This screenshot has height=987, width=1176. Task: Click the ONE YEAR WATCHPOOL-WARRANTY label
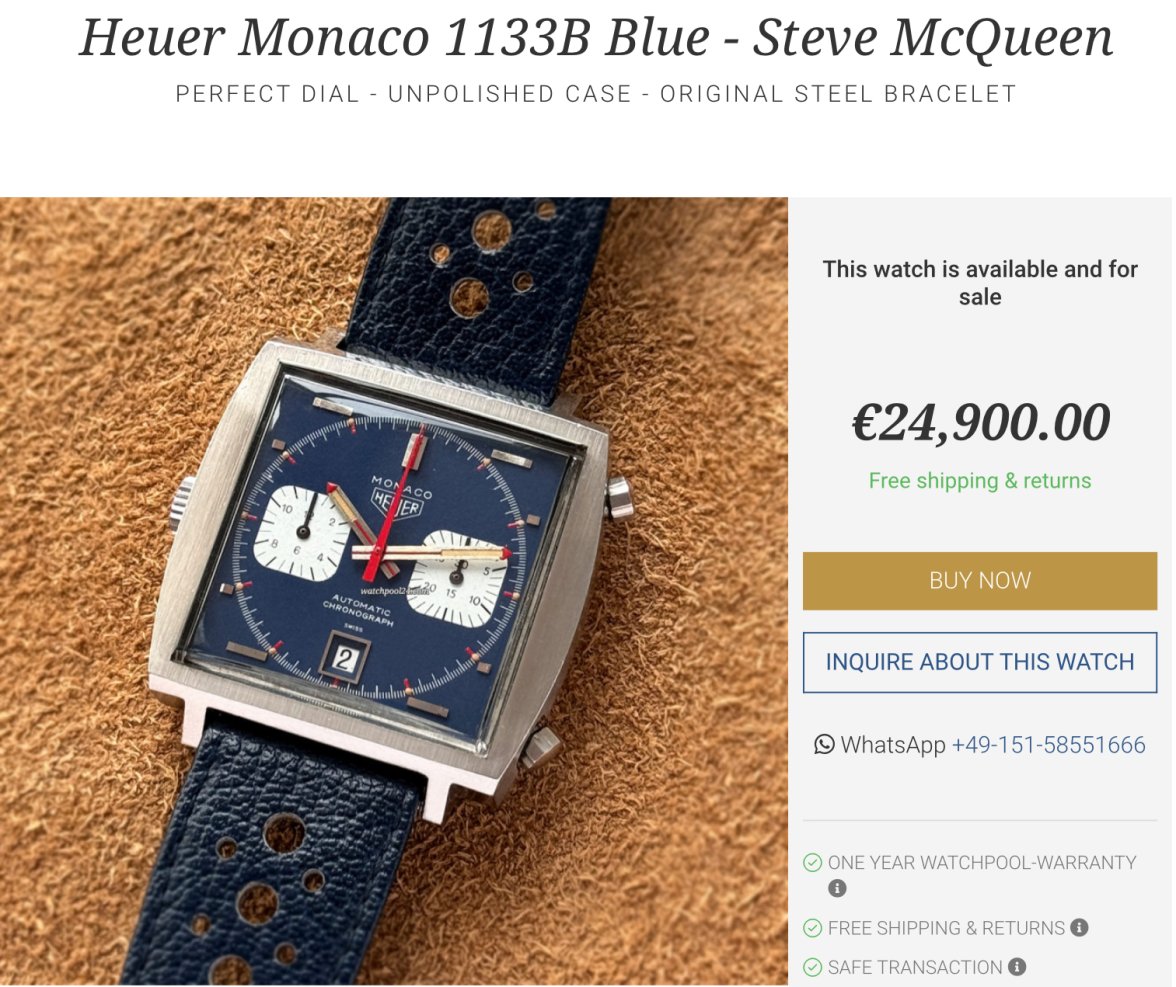click(x=982, y=862)
